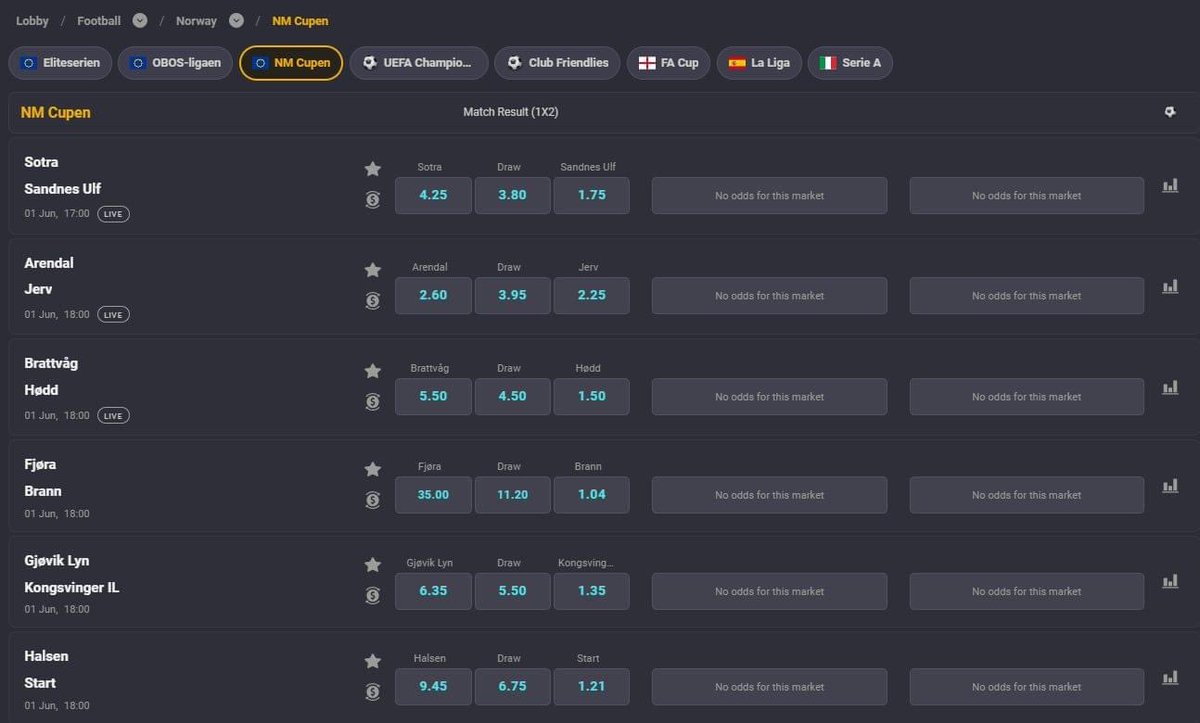1200x723 pixels.
Task: Favorite the Brattvåg vs Hødd match star
Action: 373,371
